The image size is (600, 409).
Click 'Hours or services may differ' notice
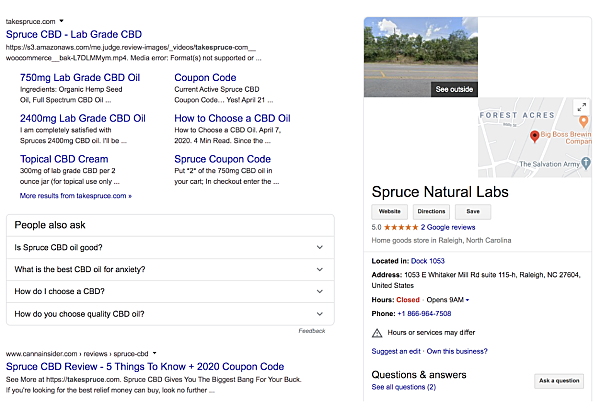point(431,333)
